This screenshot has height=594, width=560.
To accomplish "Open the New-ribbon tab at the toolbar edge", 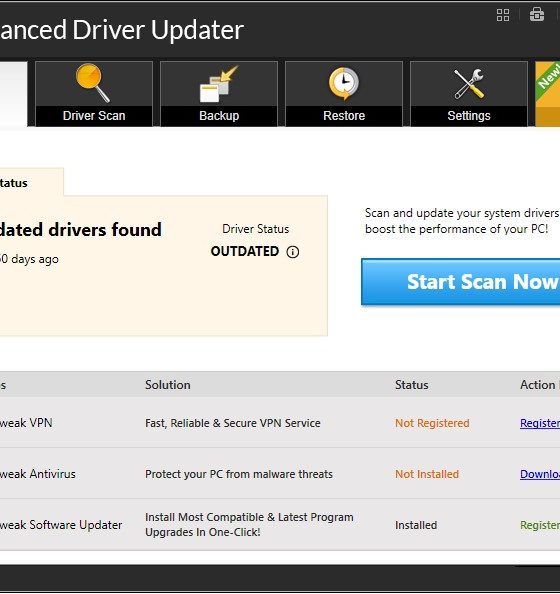I will pyautogui.click(x=547, y=94).
